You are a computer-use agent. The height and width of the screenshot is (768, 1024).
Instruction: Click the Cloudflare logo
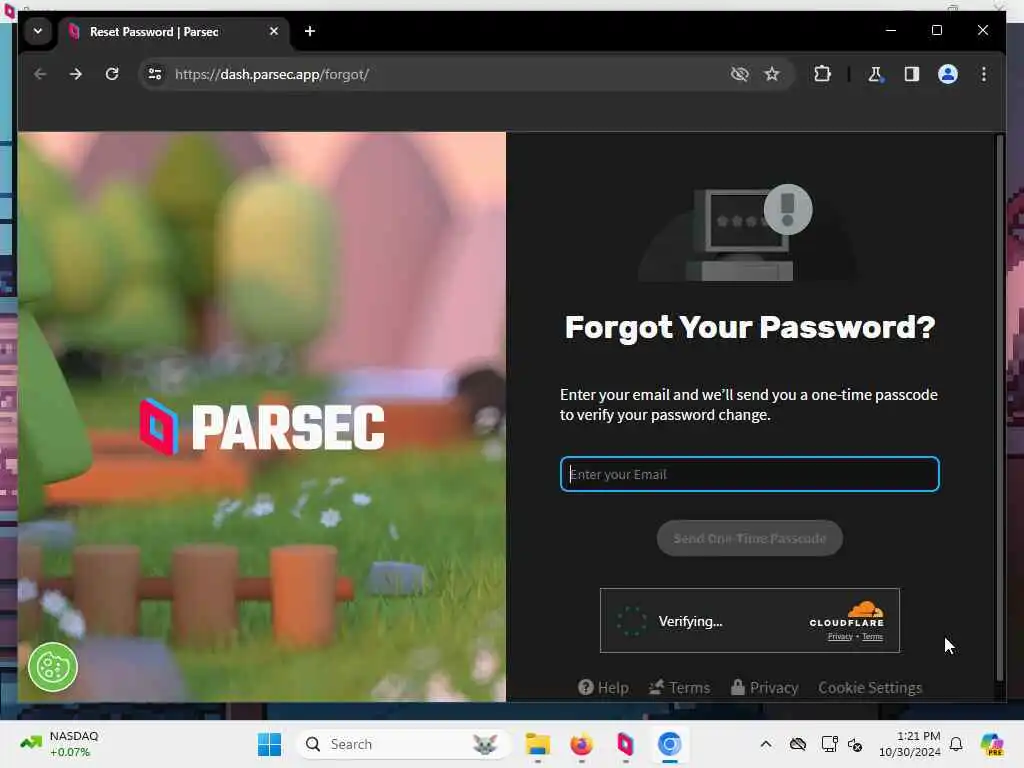(x=847, y=615)
